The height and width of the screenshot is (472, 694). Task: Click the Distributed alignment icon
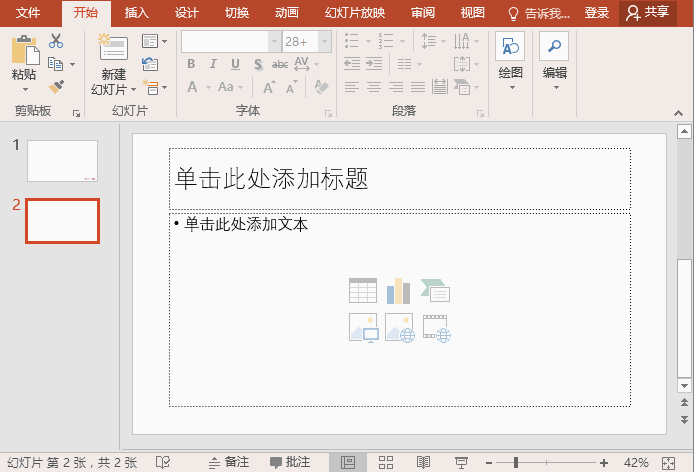[x=440, y=87]
